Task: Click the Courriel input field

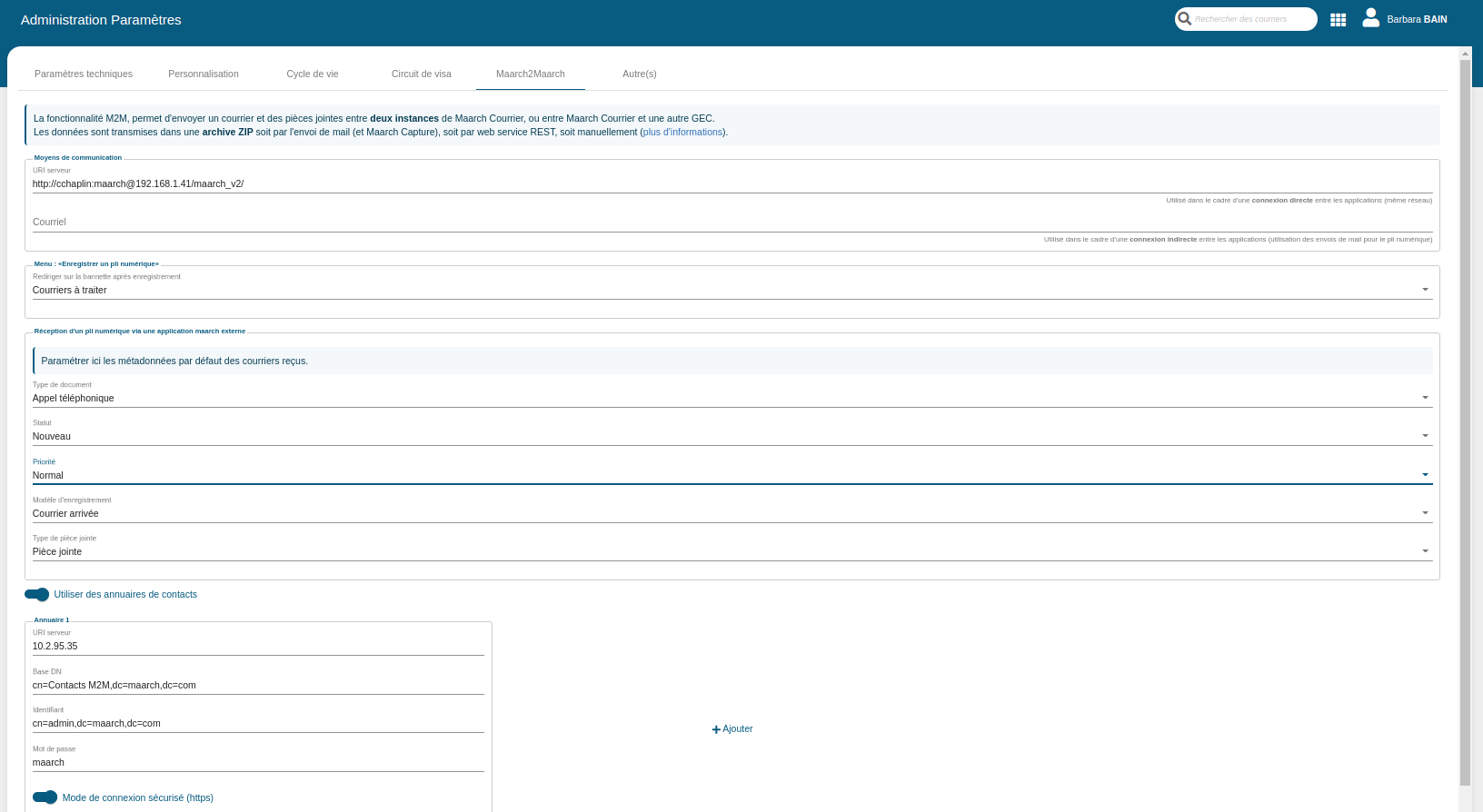Action: pyautogui.click(x=732, y=222)
